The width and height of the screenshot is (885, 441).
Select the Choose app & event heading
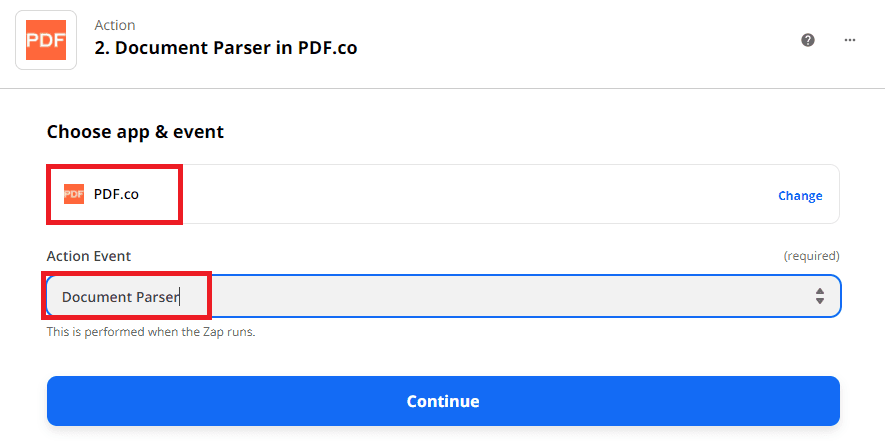pyautogui.click(x=135, y=132)
